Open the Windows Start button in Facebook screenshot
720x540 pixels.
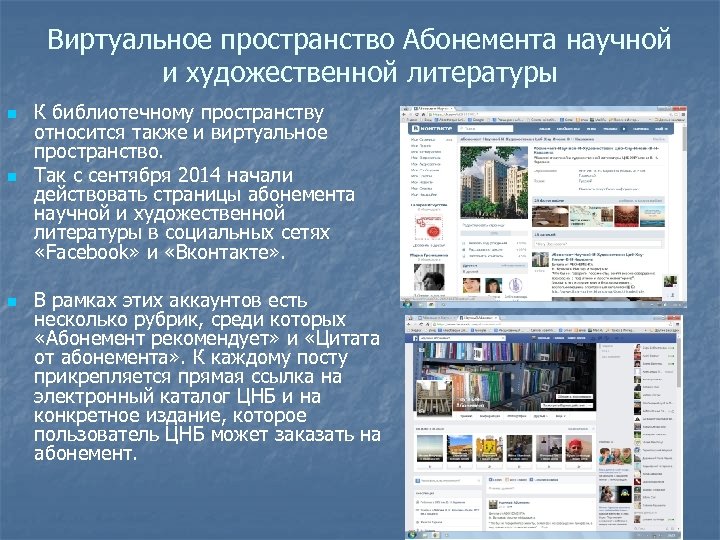point(412,535)
